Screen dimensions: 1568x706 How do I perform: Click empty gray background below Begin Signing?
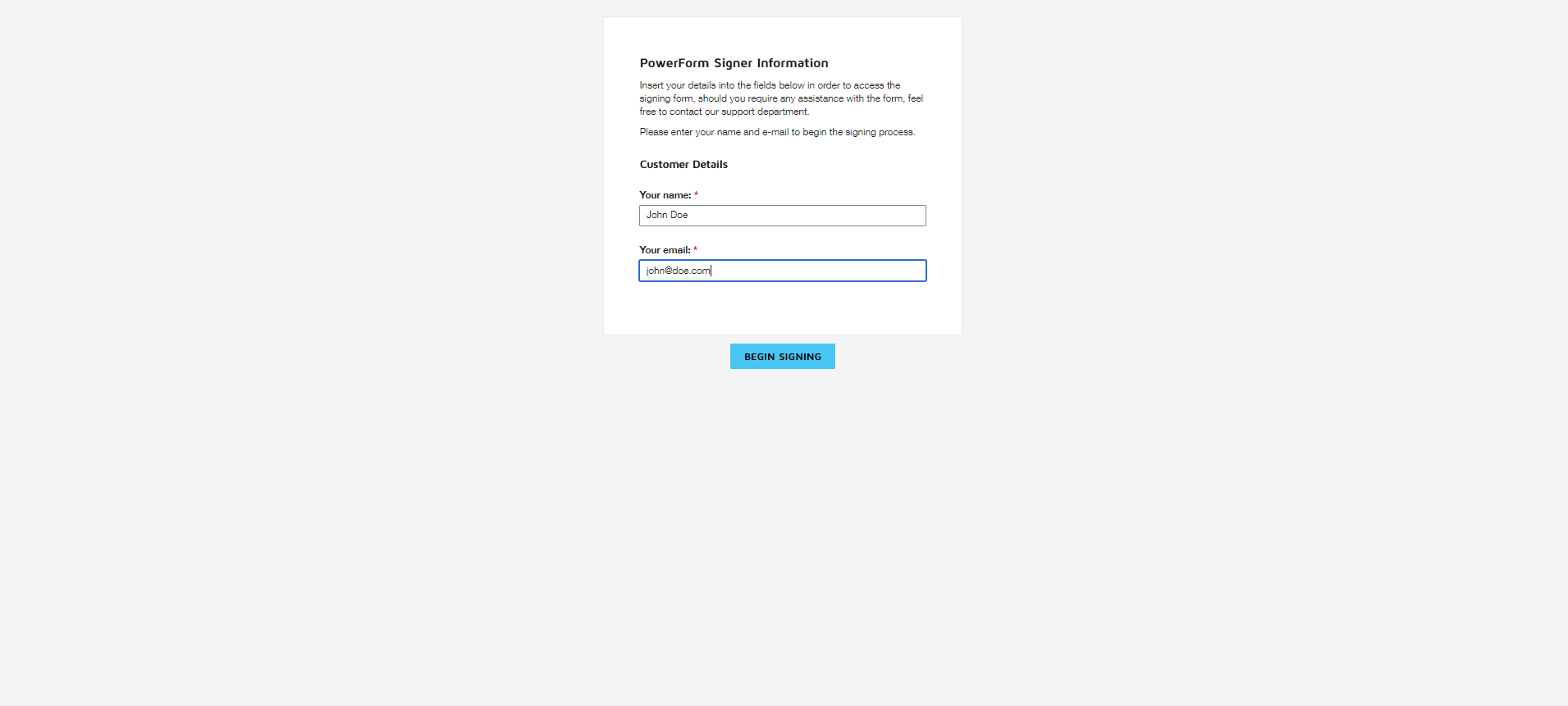pyautogui.click(x=782, y=508)
